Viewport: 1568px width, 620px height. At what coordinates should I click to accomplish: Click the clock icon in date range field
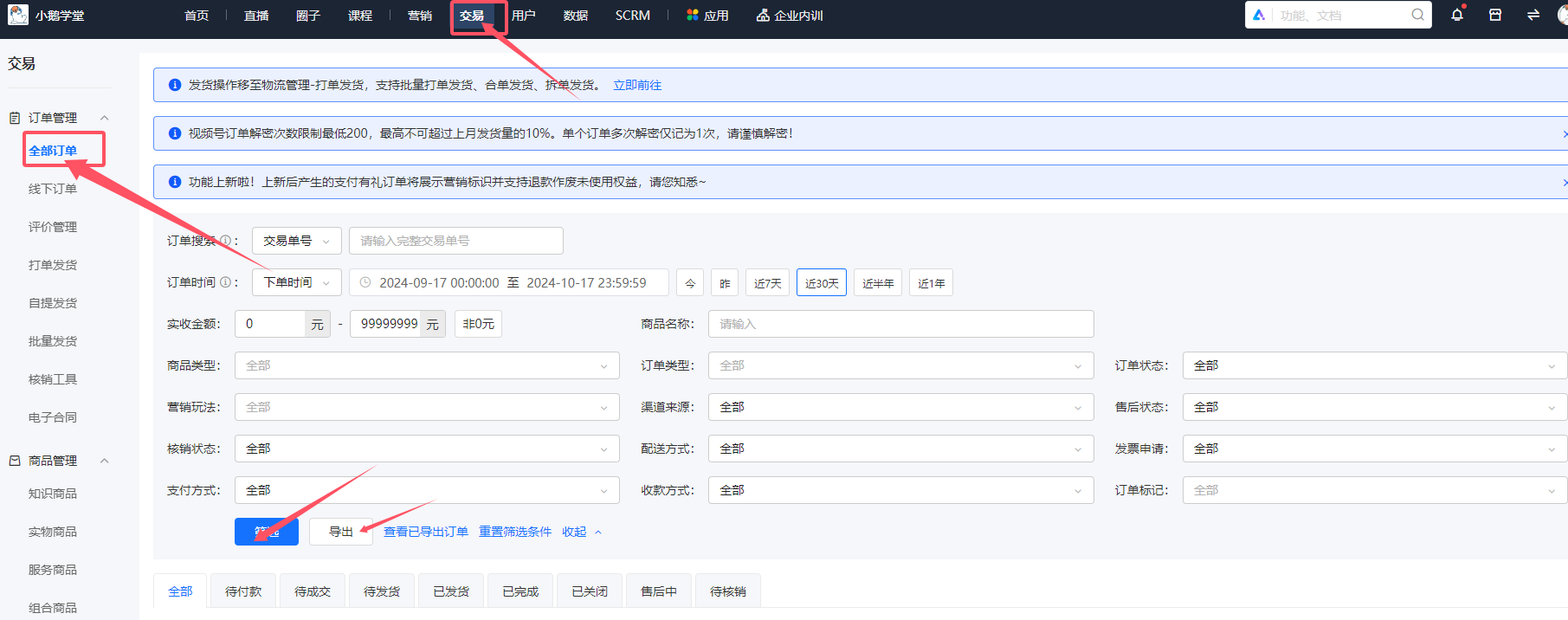(365, 282)
